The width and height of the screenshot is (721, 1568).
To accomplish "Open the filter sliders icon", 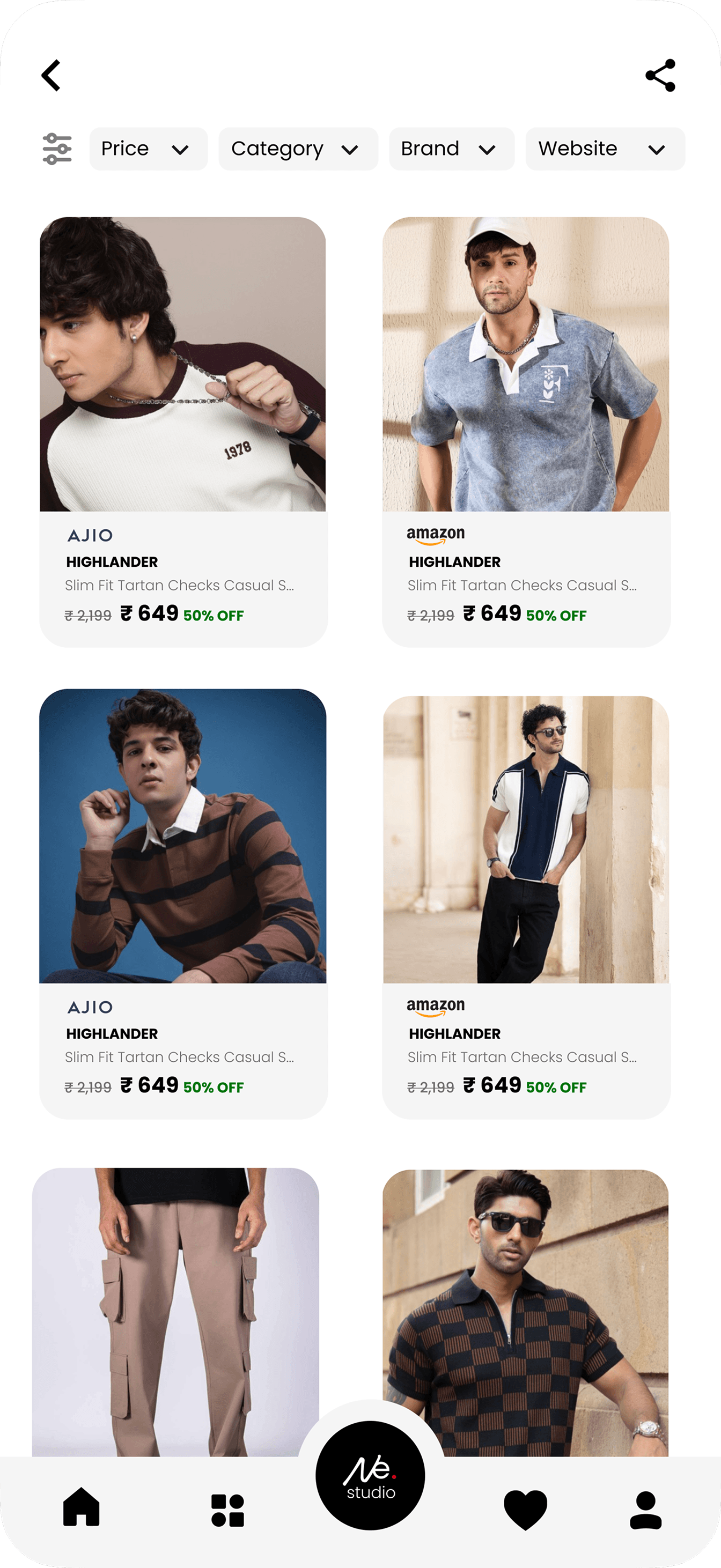I will point(57,149).
